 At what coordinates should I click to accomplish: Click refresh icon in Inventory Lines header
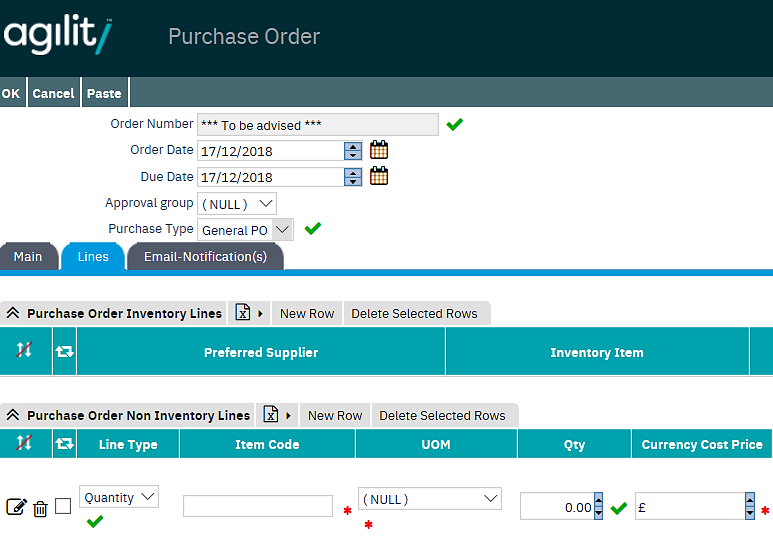[x=64, y=352]
